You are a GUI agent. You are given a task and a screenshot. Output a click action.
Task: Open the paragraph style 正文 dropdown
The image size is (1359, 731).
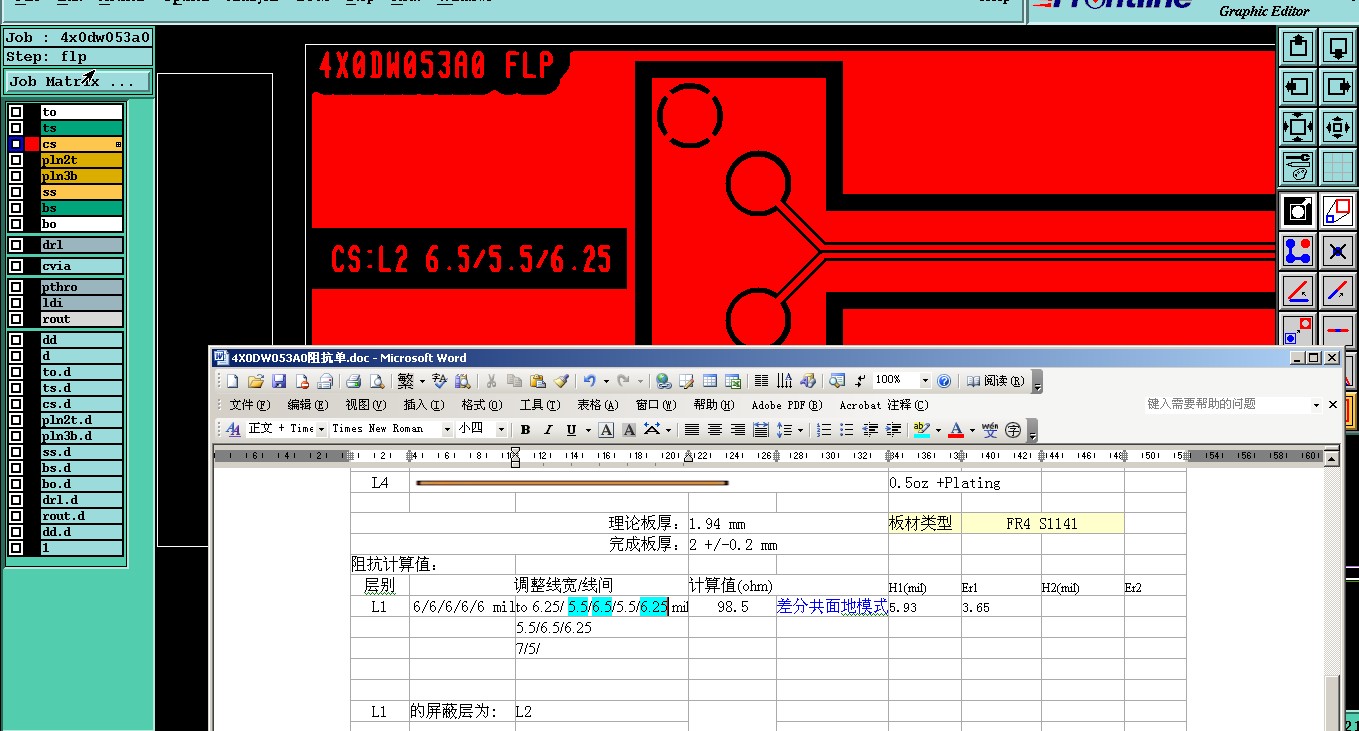(322, 429)
